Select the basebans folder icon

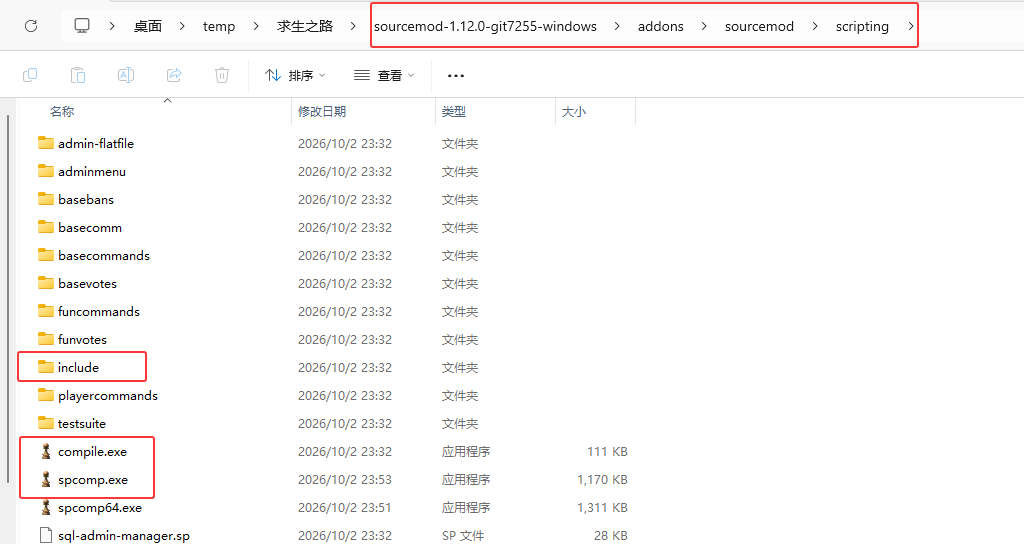click(46, 199)
